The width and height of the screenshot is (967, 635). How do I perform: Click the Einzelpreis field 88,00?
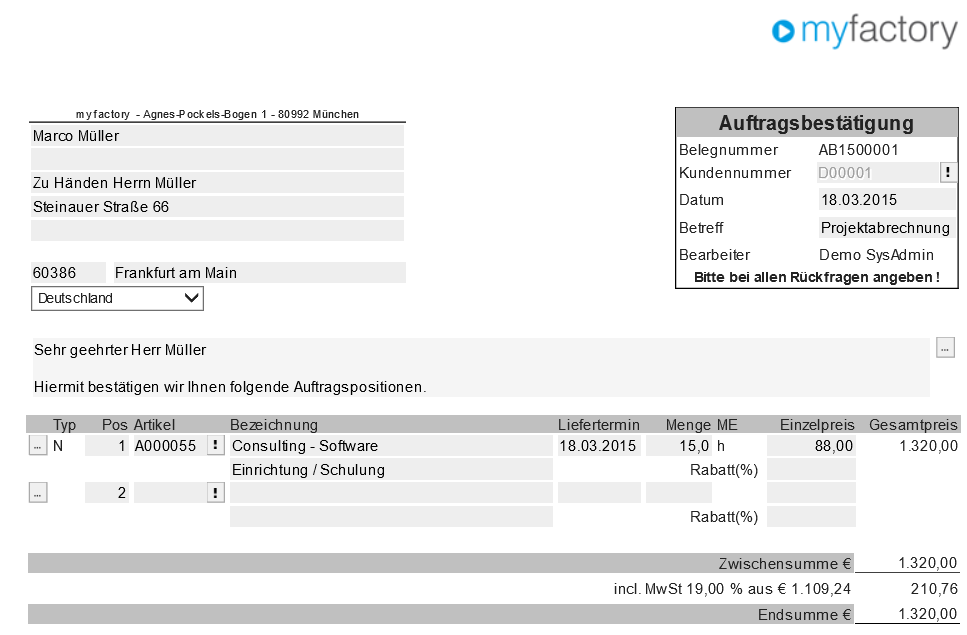click(x=811, y=445)
